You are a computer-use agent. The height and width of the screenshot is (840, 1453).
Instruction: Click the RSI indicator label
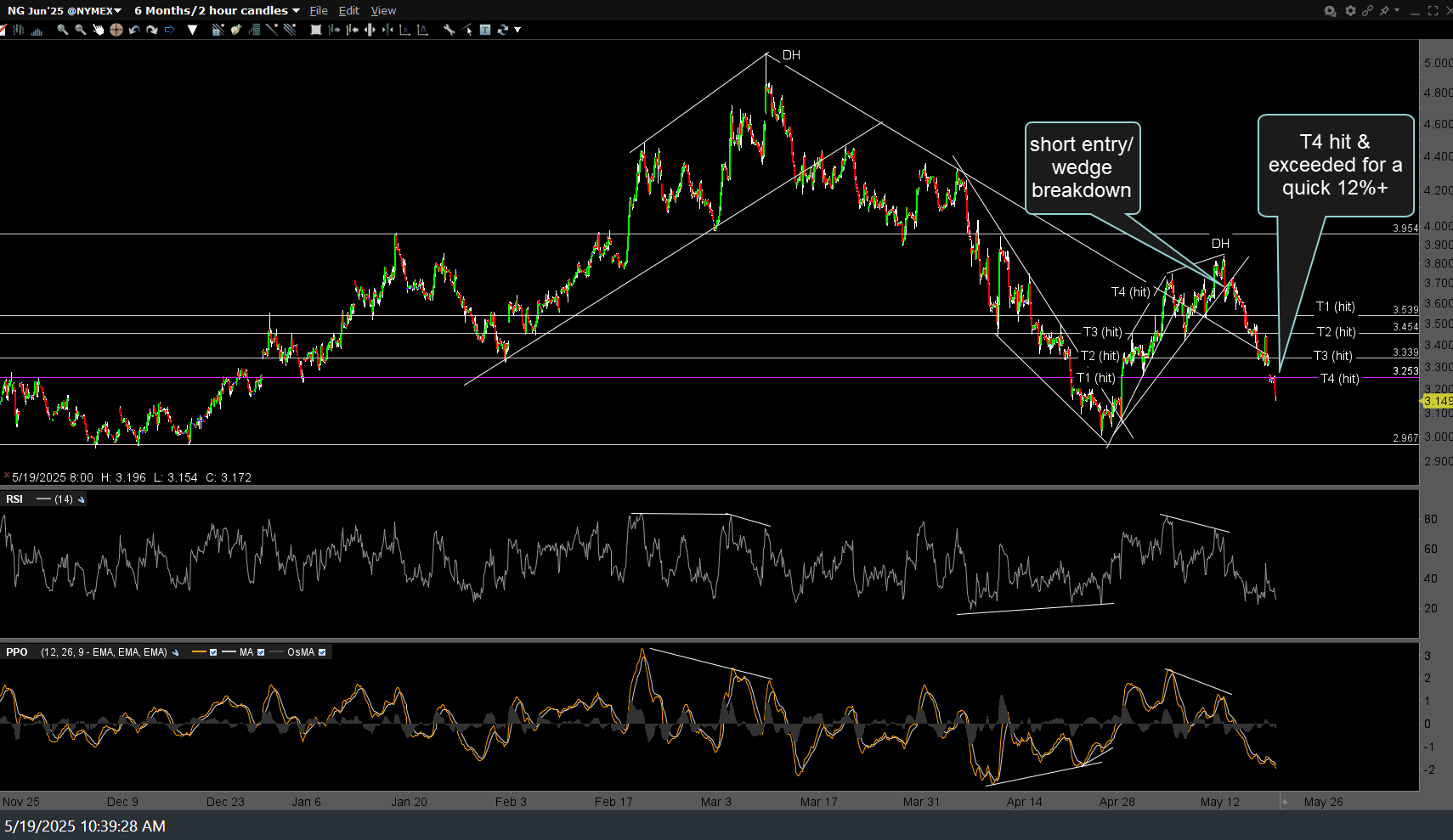14,499
